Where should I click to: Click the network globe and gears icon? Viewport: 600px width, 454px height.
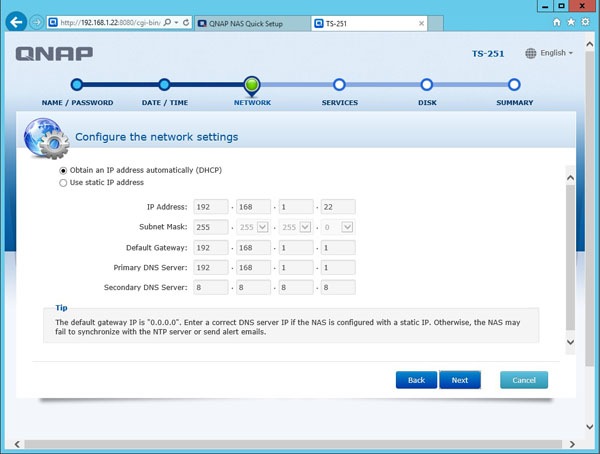tap(46, 138)
